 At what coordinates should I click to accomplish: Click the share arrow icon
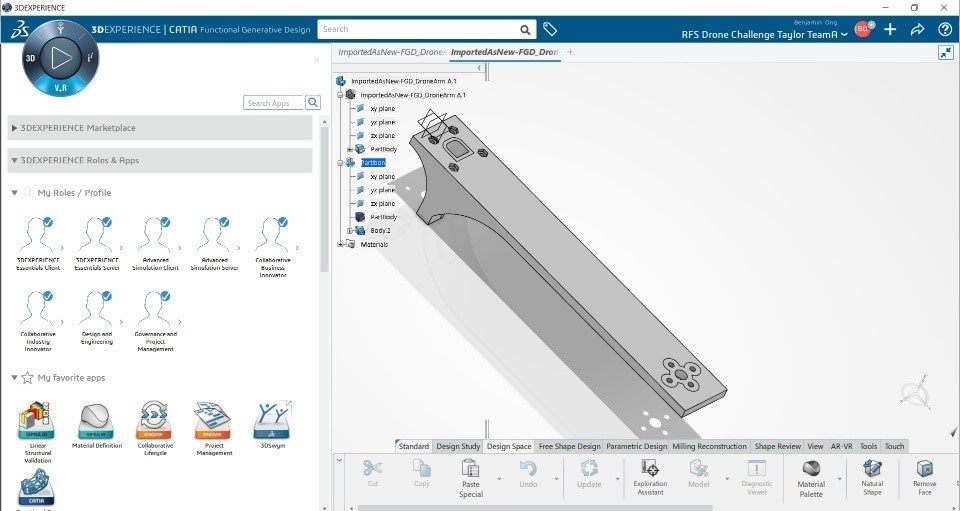(917, 29)
